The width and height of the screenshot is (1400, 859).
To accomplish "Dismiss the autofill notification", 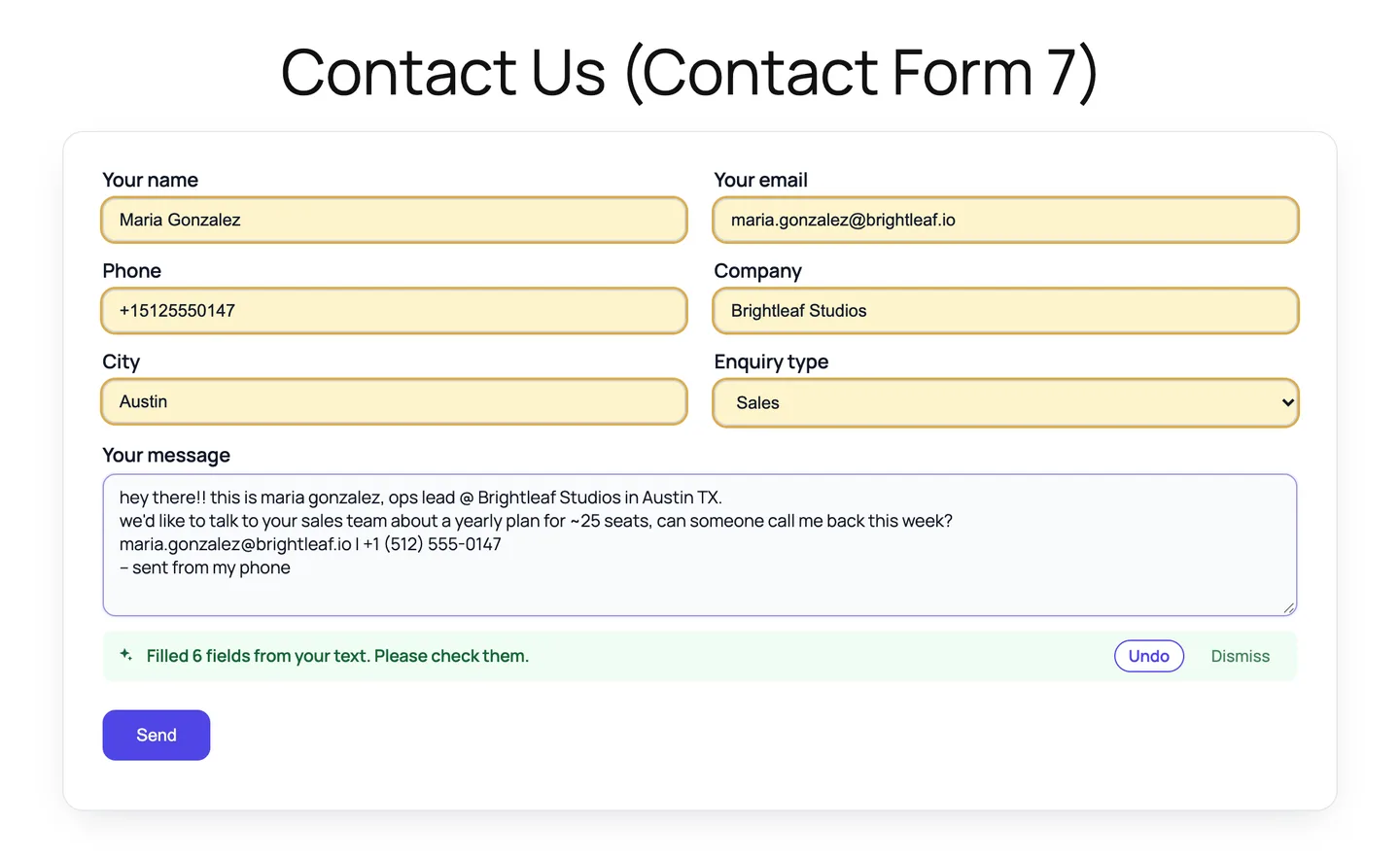I will click(x=1240, y=656).
